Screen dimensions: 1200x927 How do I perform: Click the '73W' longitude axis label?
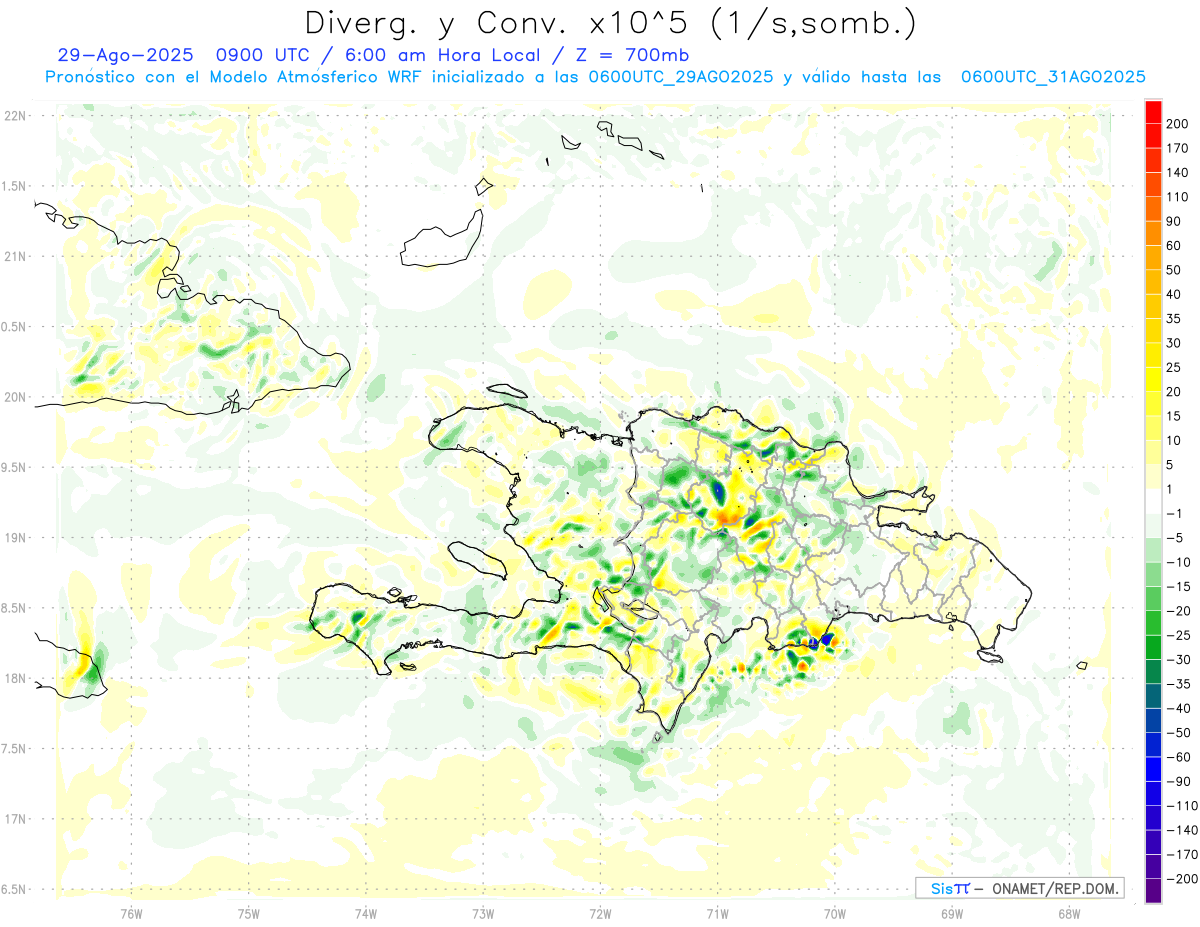tap(483, 913)
